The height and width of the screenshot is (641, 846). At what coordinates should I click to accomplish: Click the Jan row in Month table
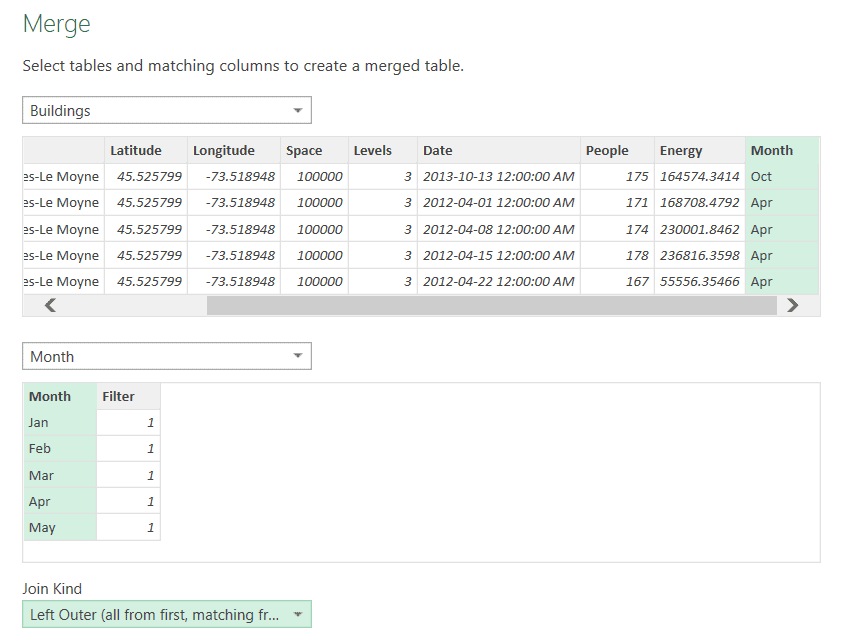click(x=92, y=422)
